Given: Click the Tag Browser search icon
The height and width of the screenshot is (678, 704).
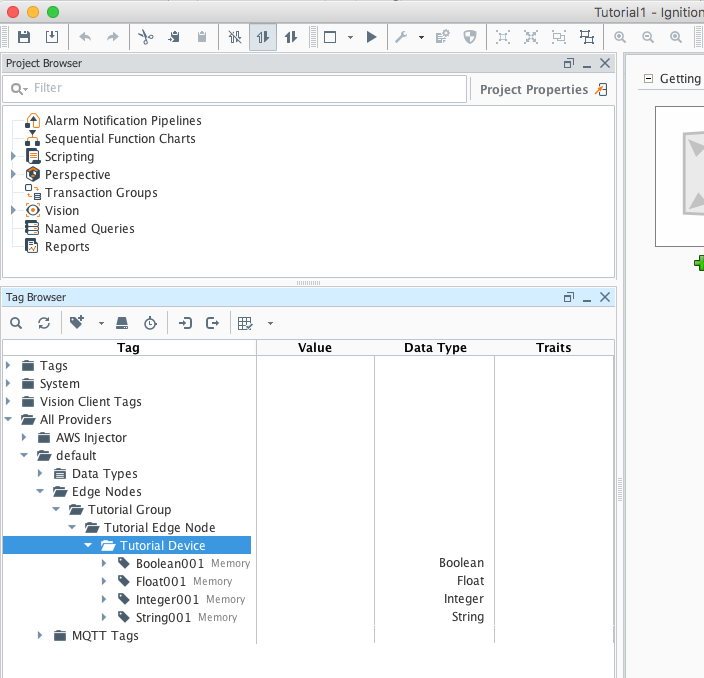Looking at the screenshot, I should click(16, 323).
